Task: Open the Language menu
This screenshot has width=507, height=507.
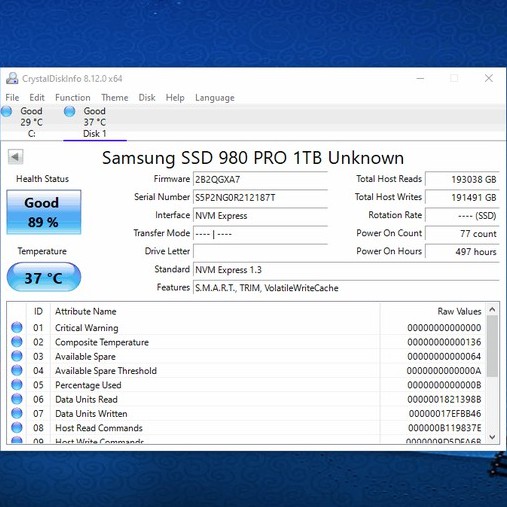Action: click(x=215, y=98)
